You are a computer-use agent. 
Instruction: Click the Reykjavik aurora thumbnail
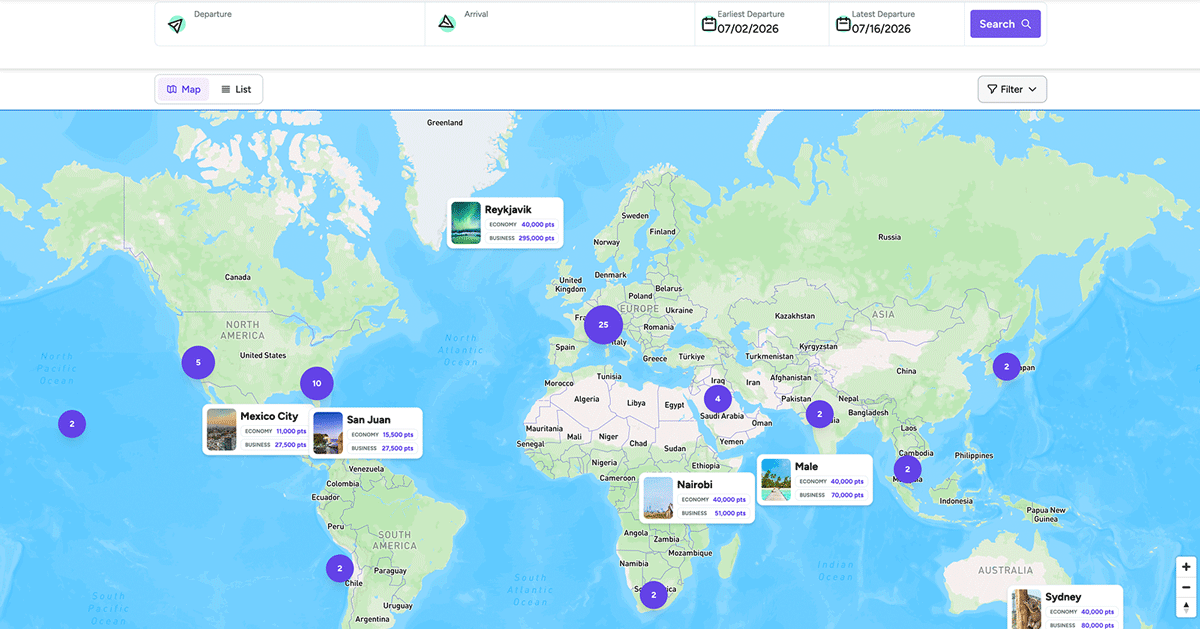[x=466, y=223]
